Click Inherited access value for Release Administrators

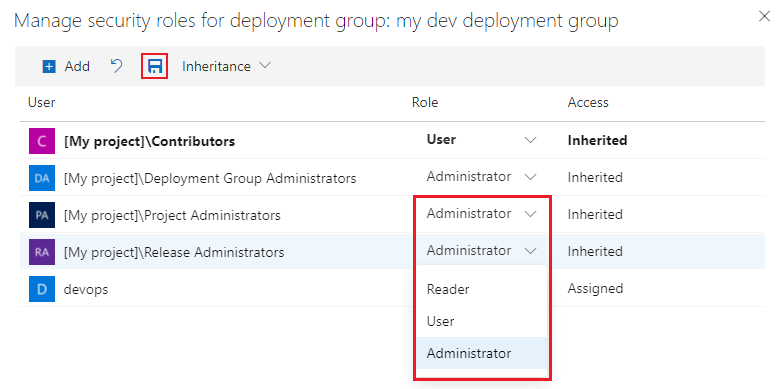(595, 251)
